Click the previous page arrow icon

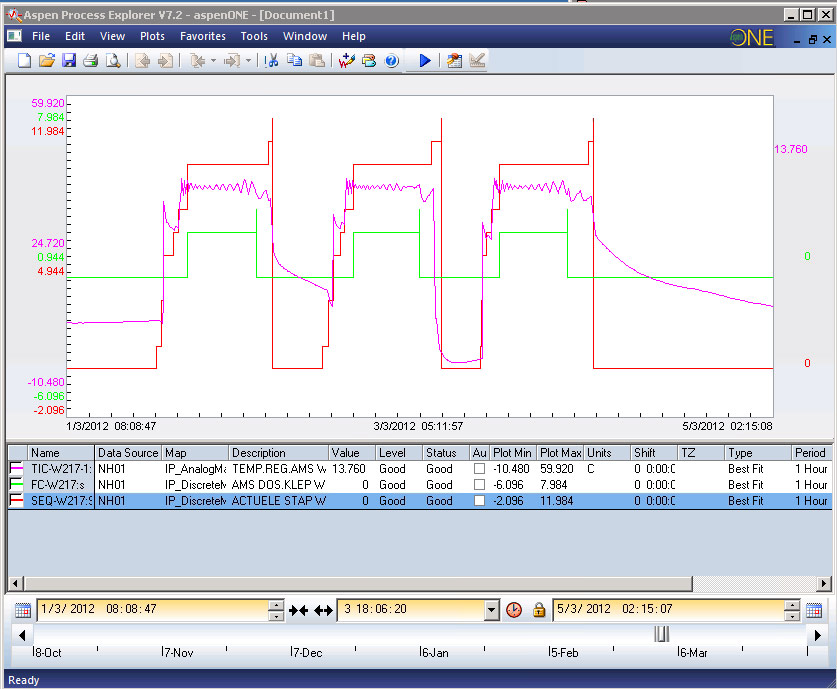(142, 60)
